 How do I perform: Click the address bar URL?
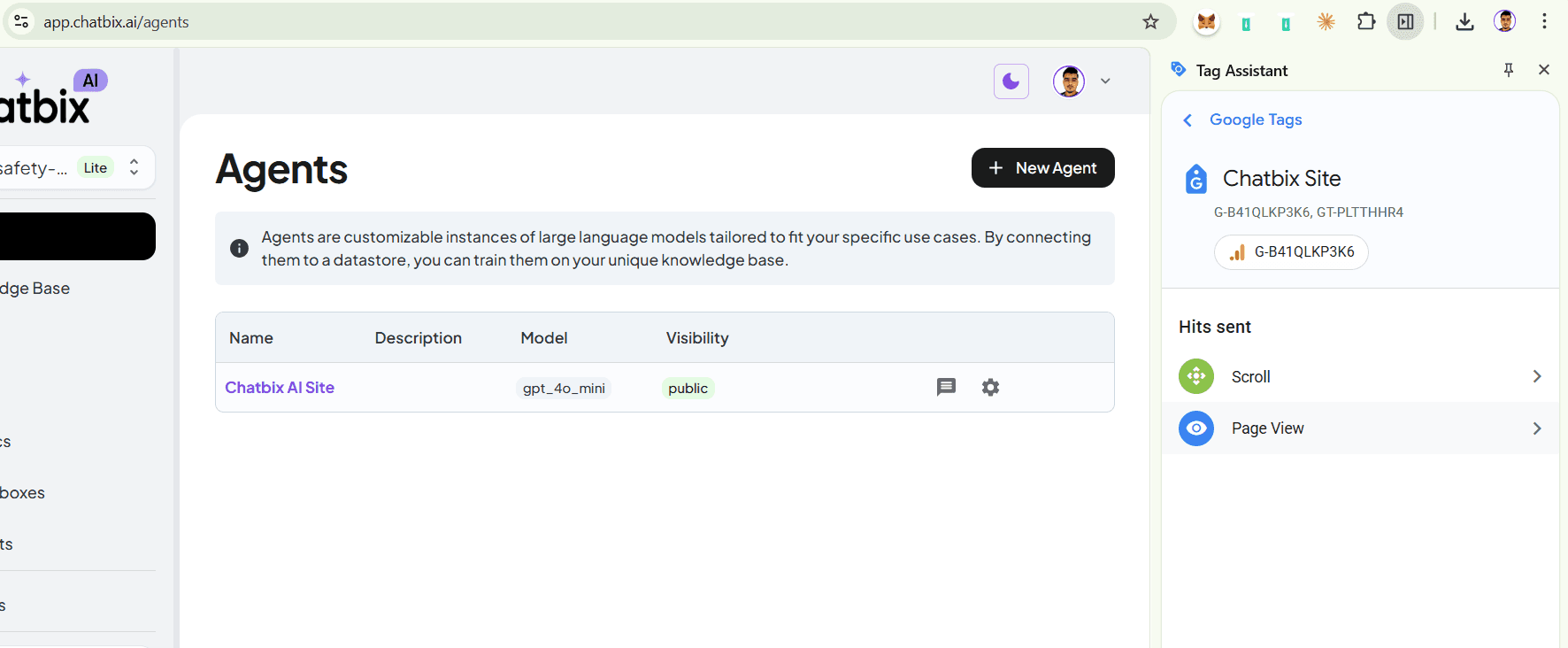coord(116,22)
